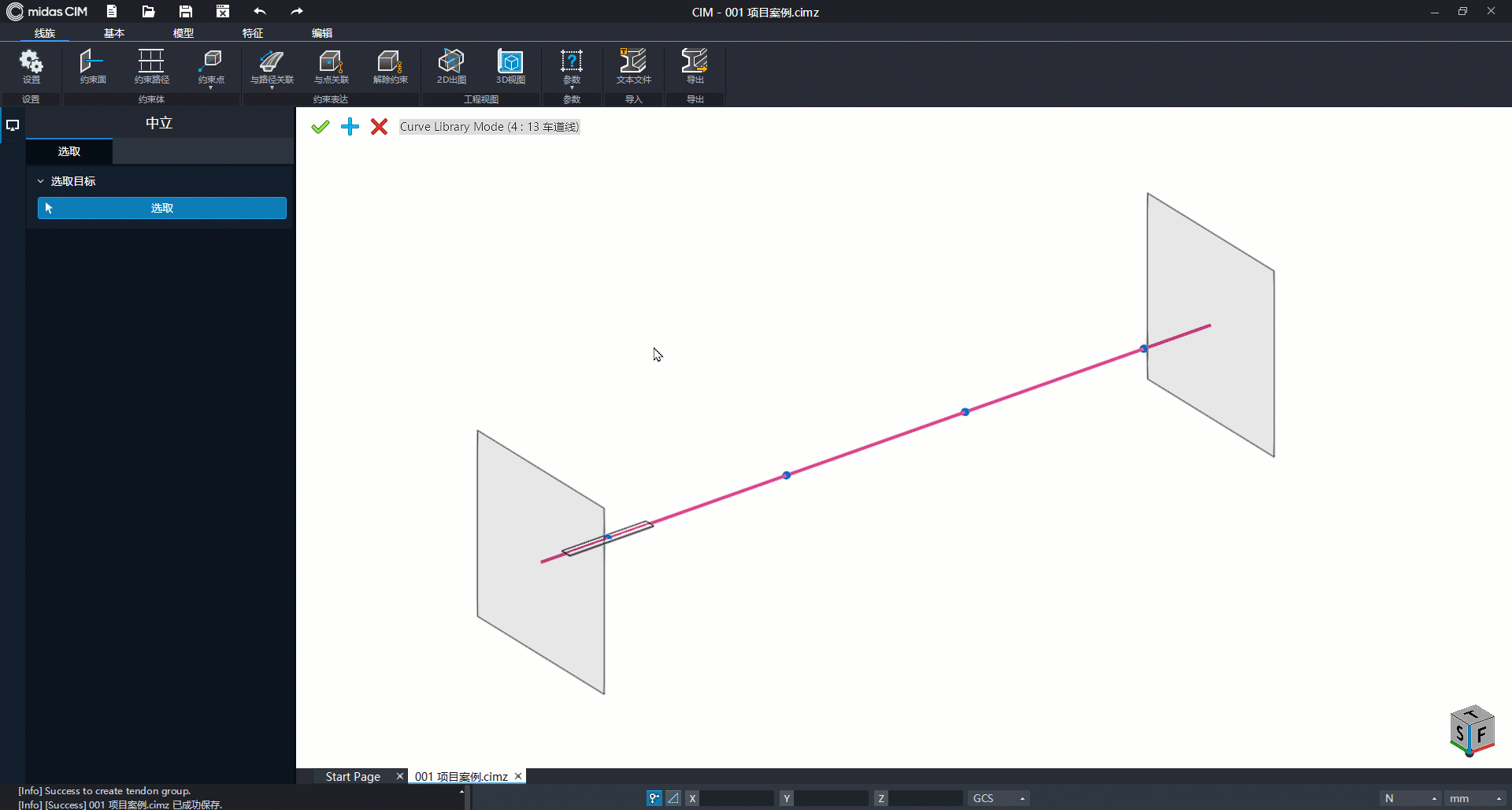Click the close-file icon in title bar
This screenshot has width=1512, height=810.
pyautogui.click(x=223, y=11)
